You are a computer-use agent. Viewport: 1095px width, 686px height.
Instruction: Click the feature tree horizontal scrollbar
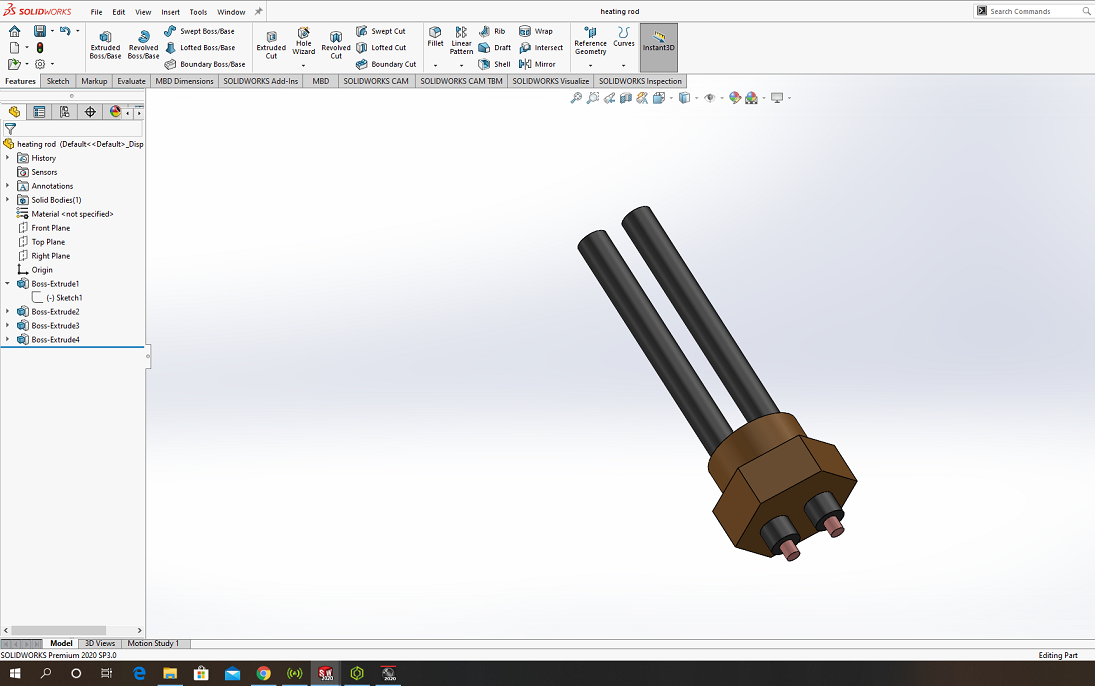click(x=59, y=630)
